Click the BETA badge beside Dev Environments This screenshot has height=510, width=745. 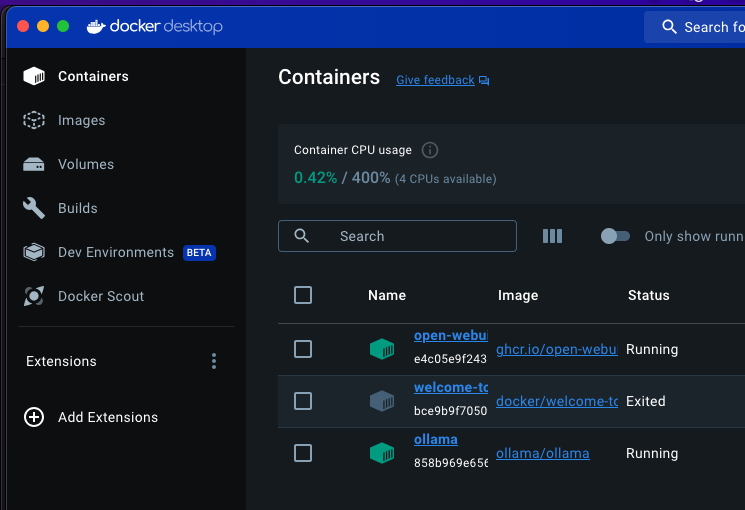pyautogui.click(x=199, y=252)
